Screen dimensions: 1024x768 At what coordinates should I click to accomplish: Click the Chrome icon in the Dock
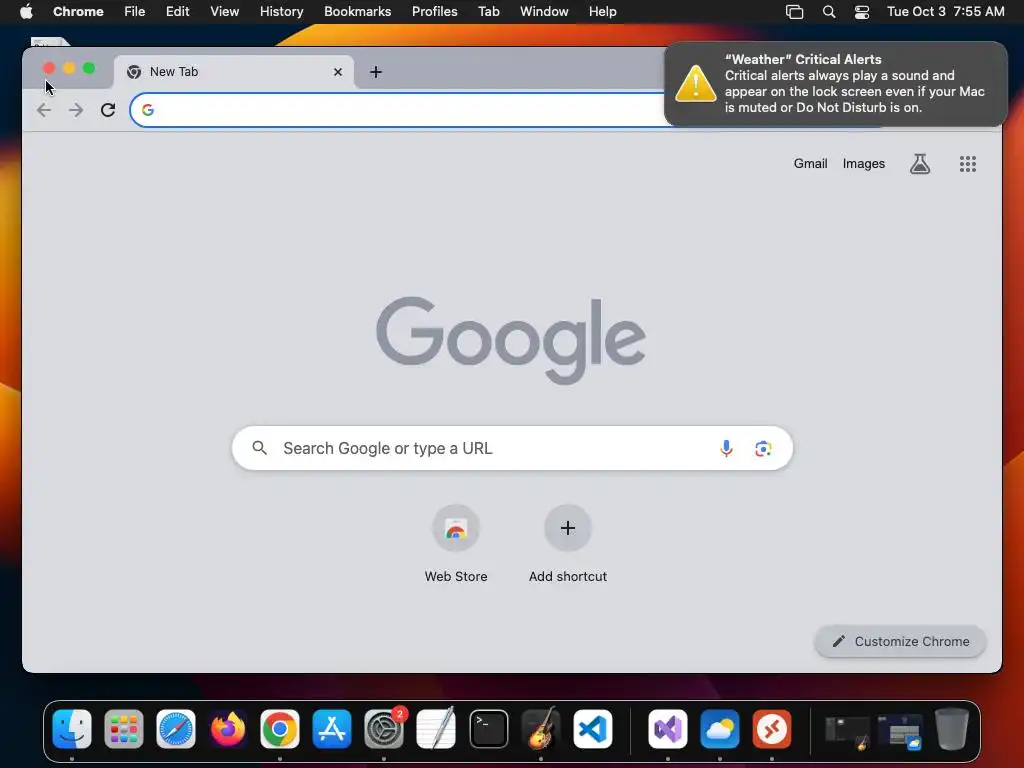(280, 729)
